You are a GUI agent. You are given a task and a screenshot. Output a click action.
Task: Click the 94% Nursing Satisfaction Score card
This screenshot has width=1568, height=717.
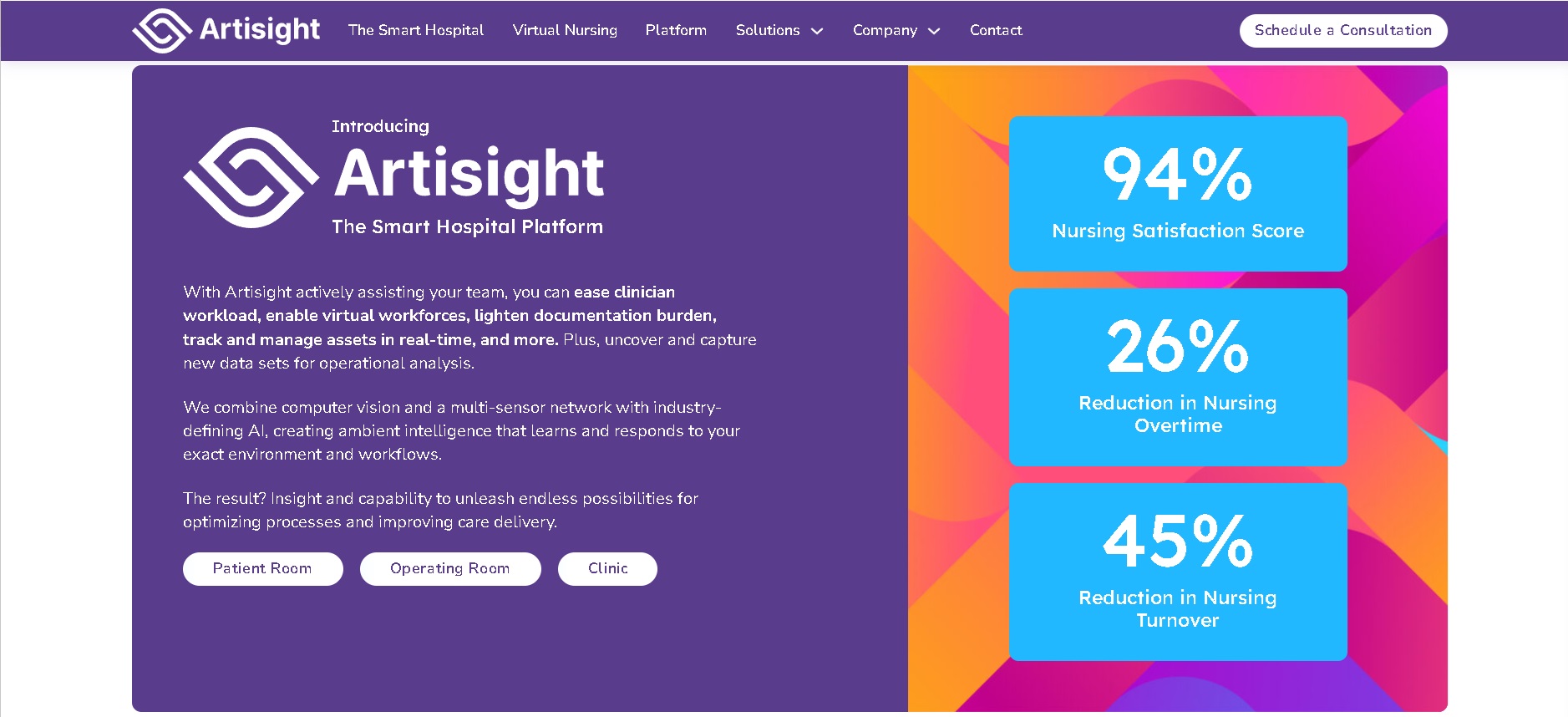[1178, 194]
